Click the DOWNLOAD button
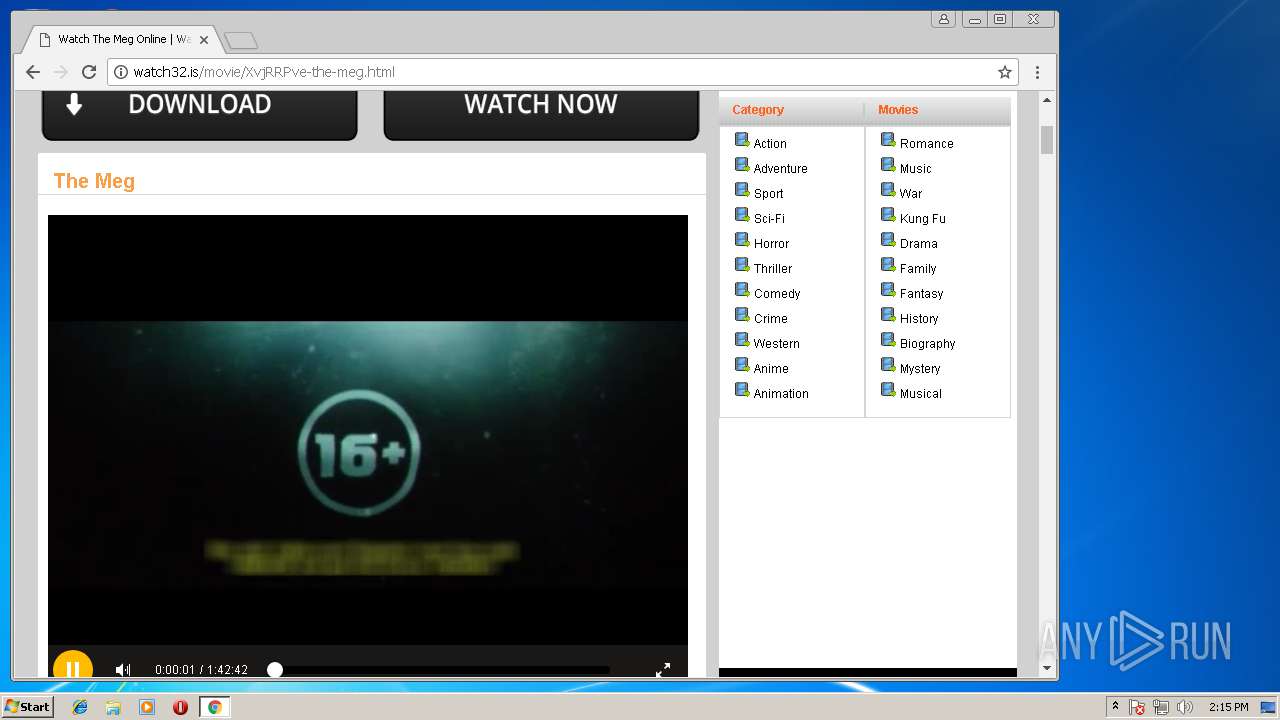Image resolution: width=1280 pixels, height=720 pixels. click(x=199, y=114)
